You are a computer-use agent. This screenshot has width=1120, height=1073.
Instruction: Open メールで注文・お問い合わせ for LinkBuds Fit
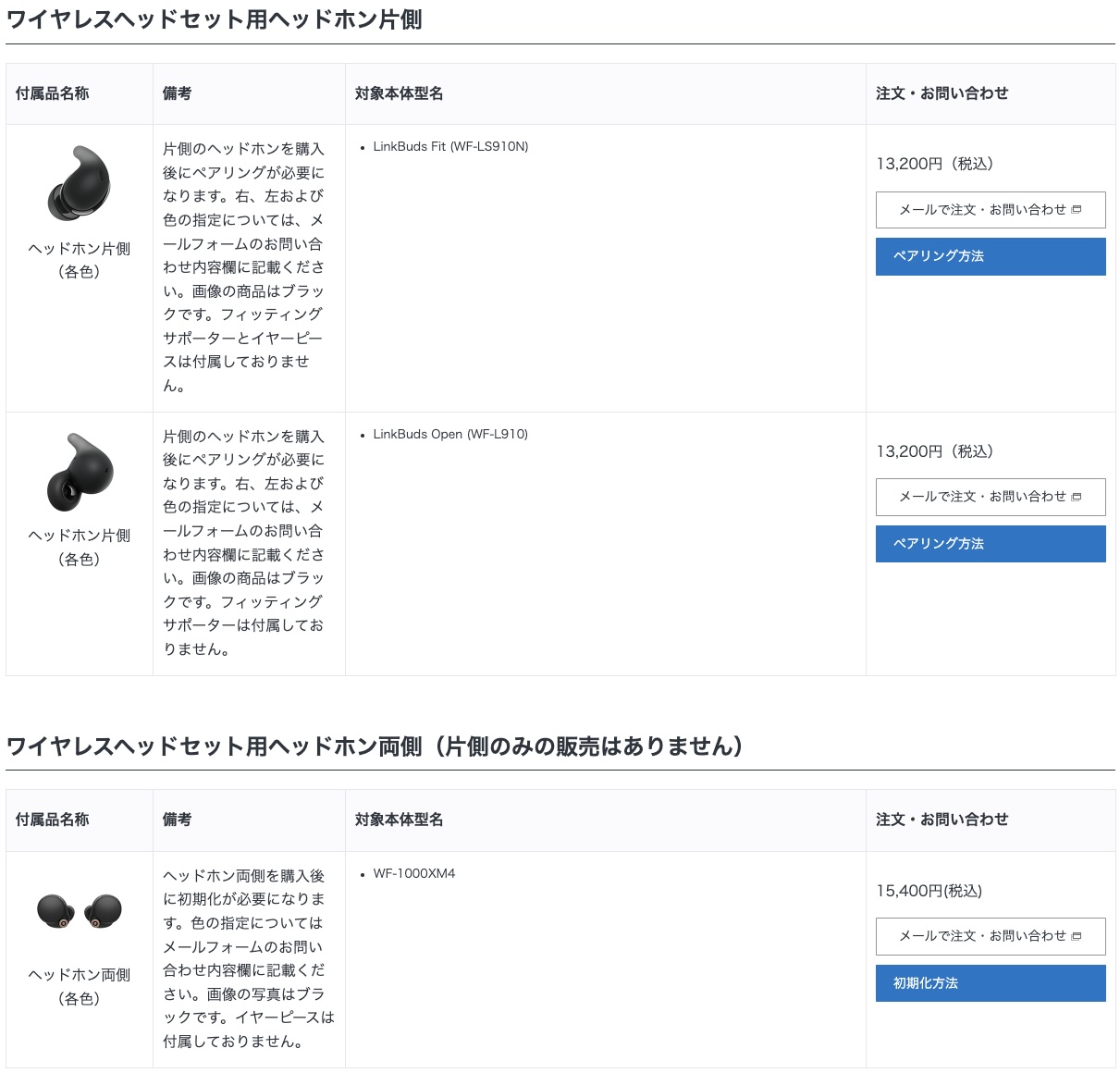click(981, 210)
